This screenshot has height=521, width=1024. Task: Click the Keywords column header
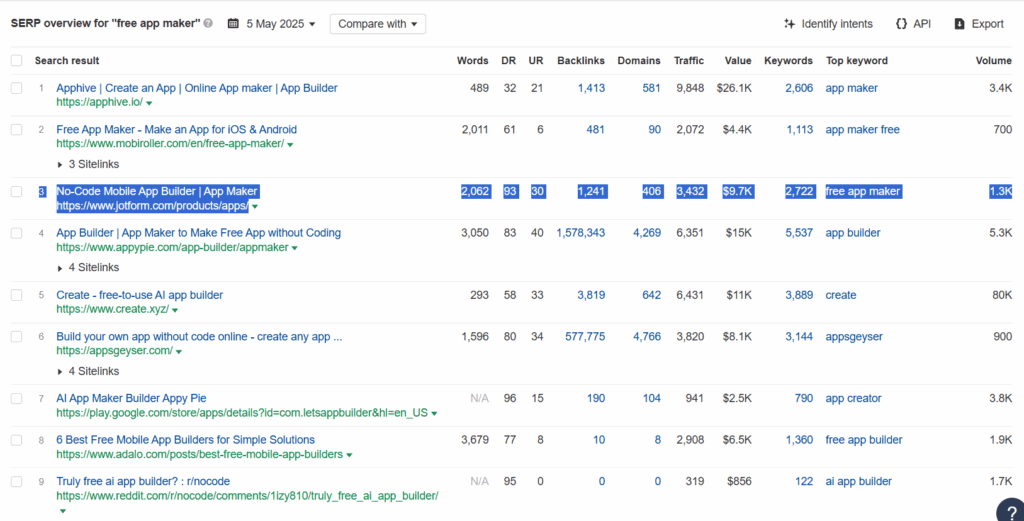(x=788, y=61)
